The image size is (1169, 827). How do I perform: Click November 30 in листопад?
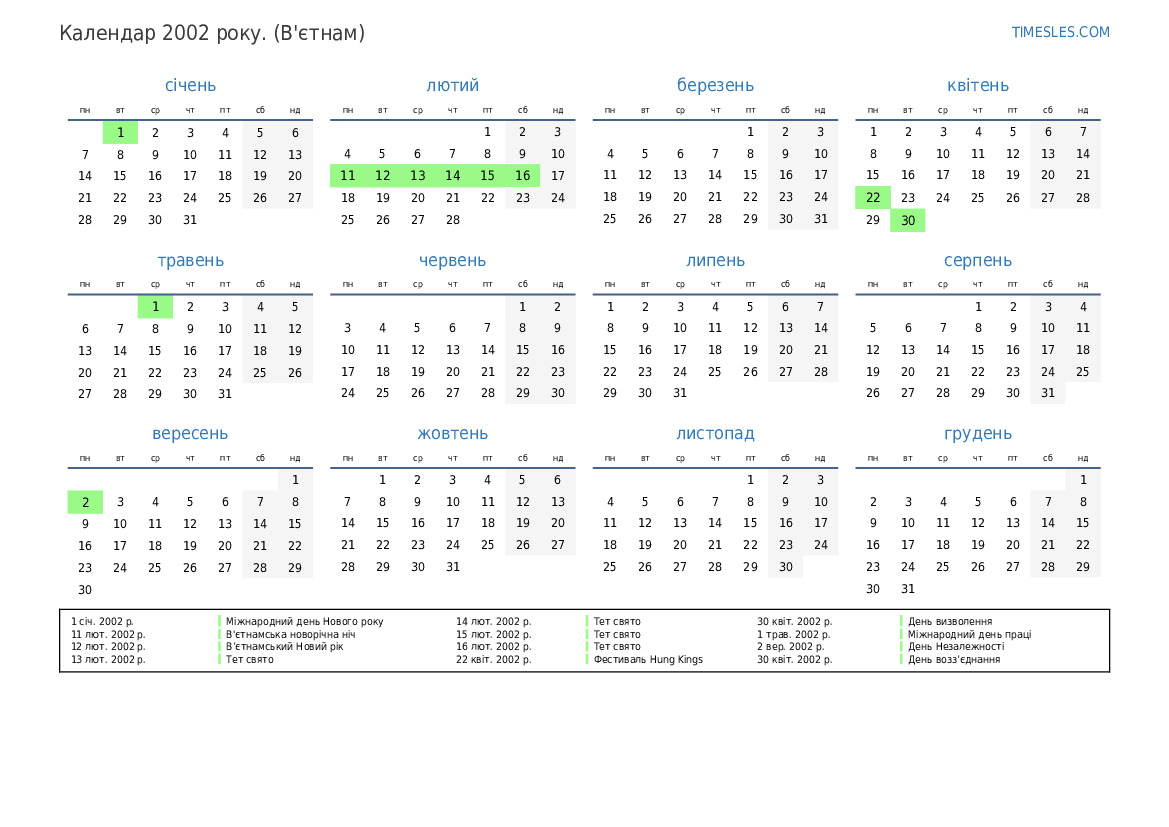786,567
